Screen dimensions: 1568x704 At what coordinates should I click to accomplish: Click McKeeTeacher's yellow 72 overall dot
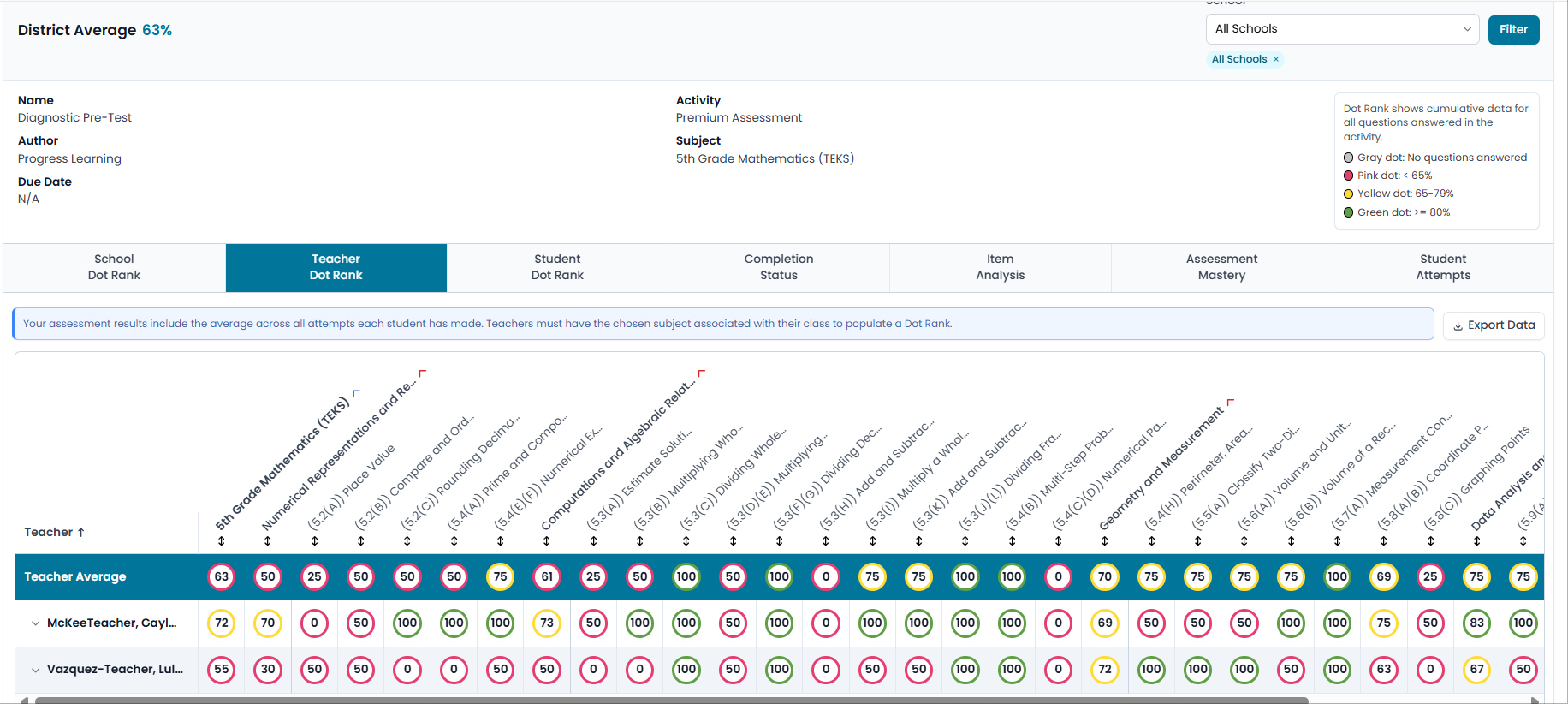click(222, 623)
